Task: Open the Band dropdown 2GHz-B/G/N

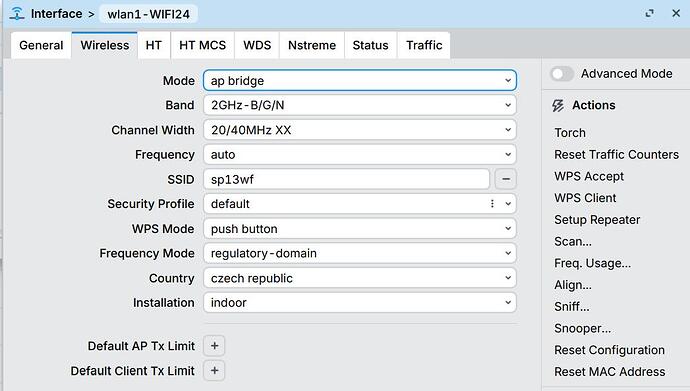Action: point(360,105)
